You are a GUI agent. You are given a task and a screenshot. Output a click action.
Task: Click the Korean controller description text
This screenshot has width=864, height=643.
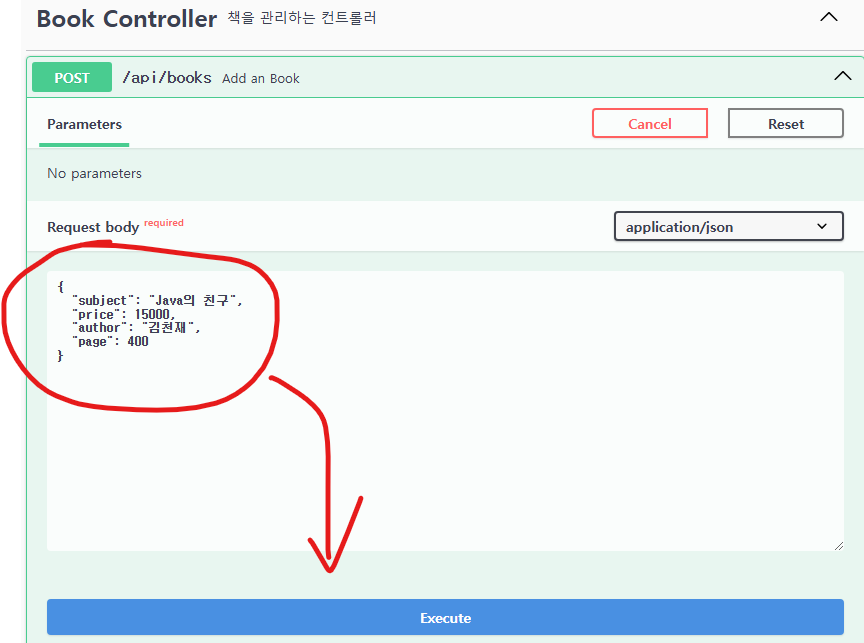(302, 18)
